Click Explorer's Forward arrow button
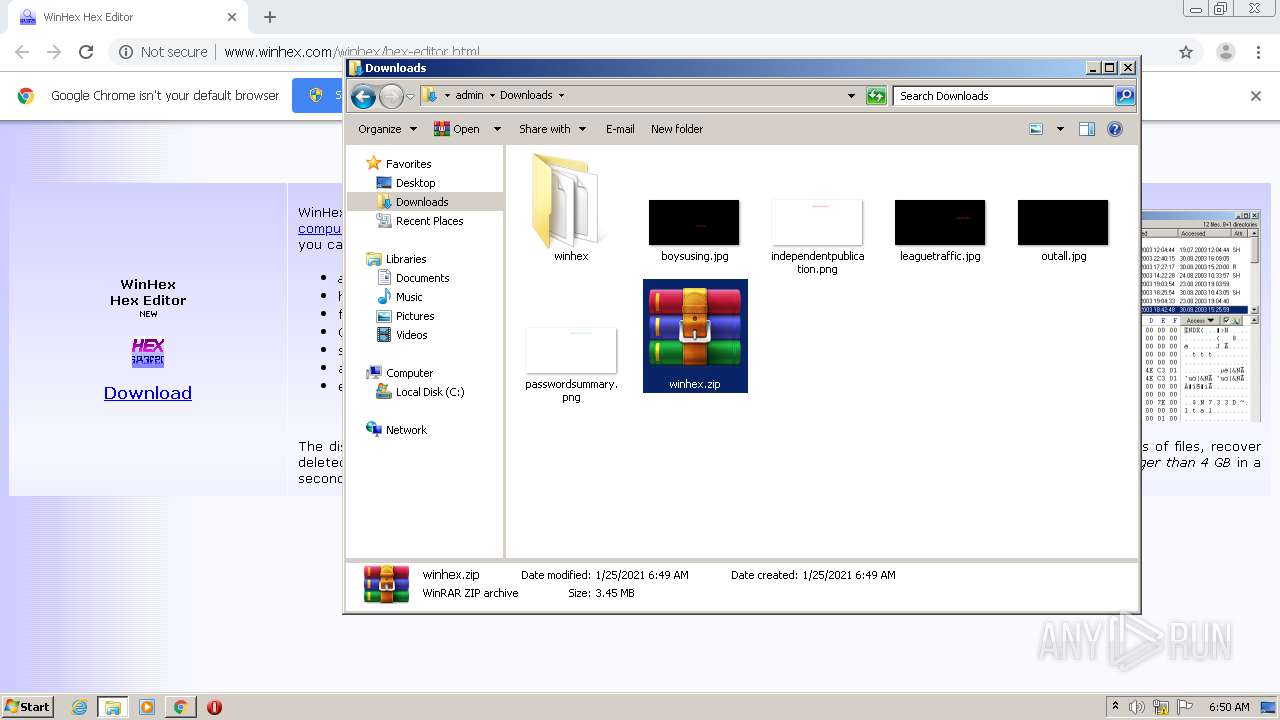Viewport: 1280px width, 720px height. pyautogui.click(x=391, y=96)
